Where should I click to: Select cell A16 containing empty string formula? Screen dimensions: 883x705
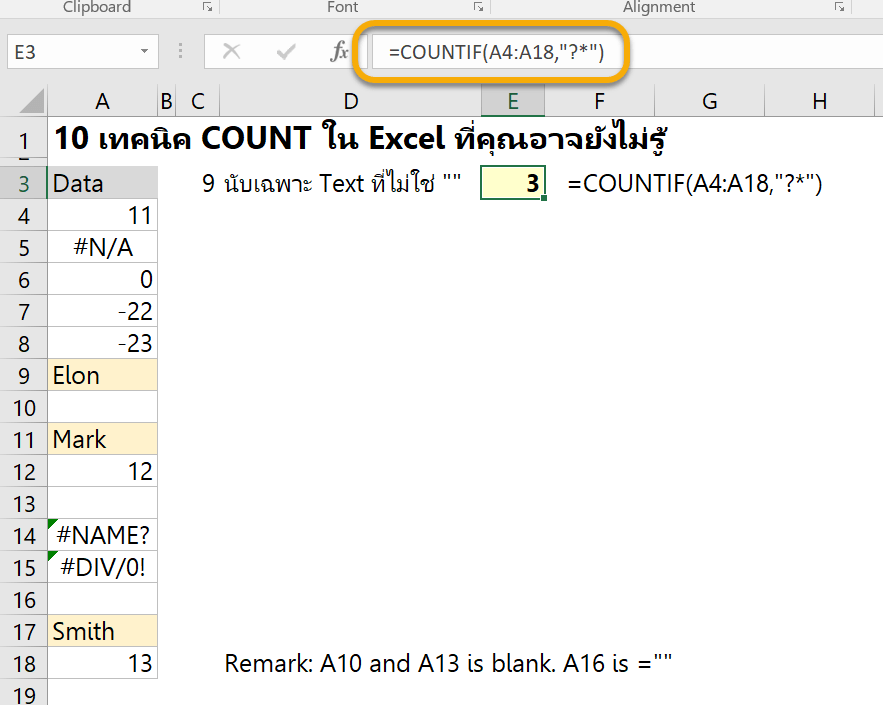click(101, 598)
